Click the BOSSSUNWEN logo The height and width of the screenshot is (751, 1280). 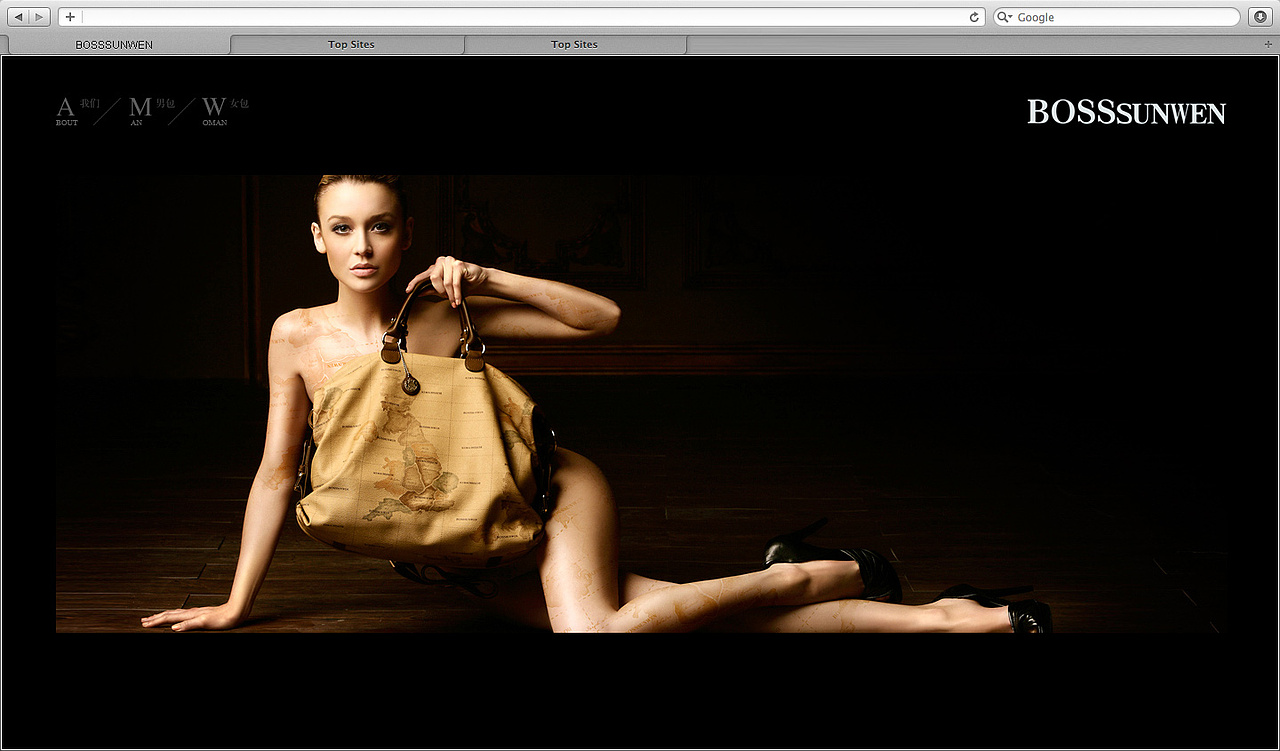pos(1126,112)
